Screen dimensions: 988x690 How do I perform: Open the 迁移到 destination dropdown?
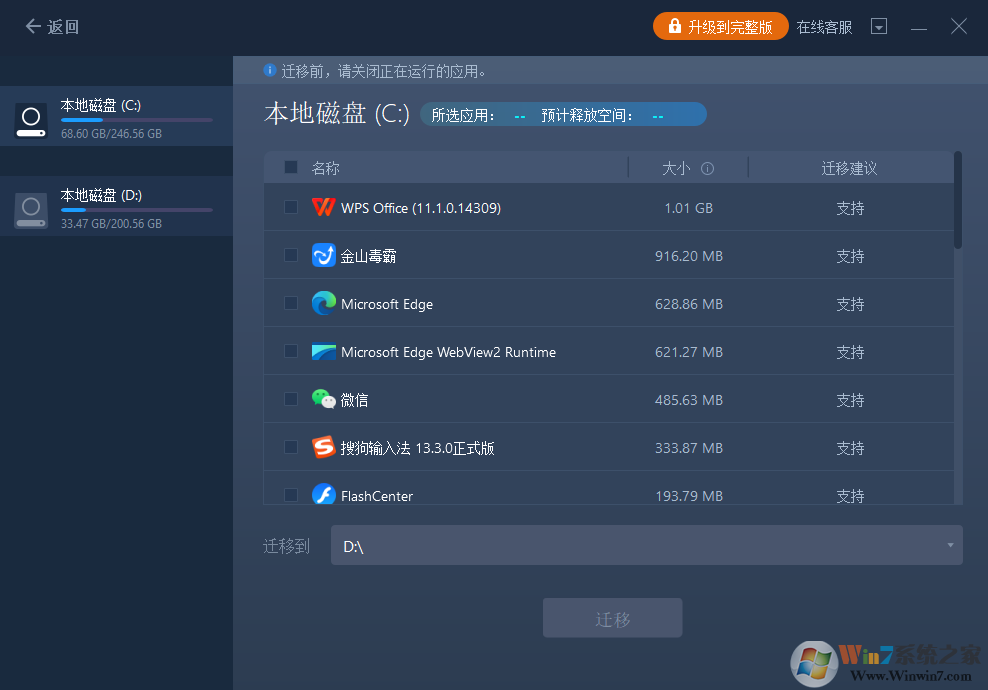pos(646,545)
